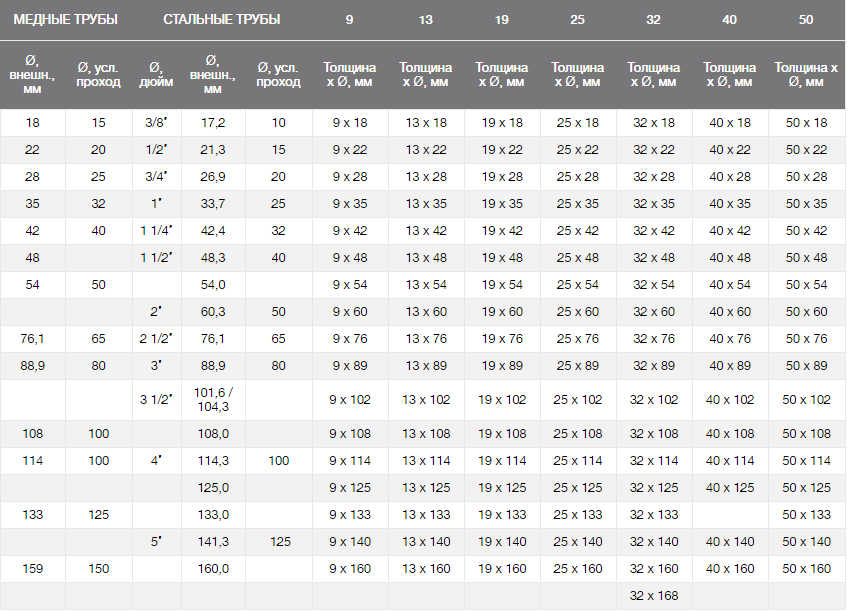
Task: Click the 125,0 steel diameter cell
Action: coord(213,488)
